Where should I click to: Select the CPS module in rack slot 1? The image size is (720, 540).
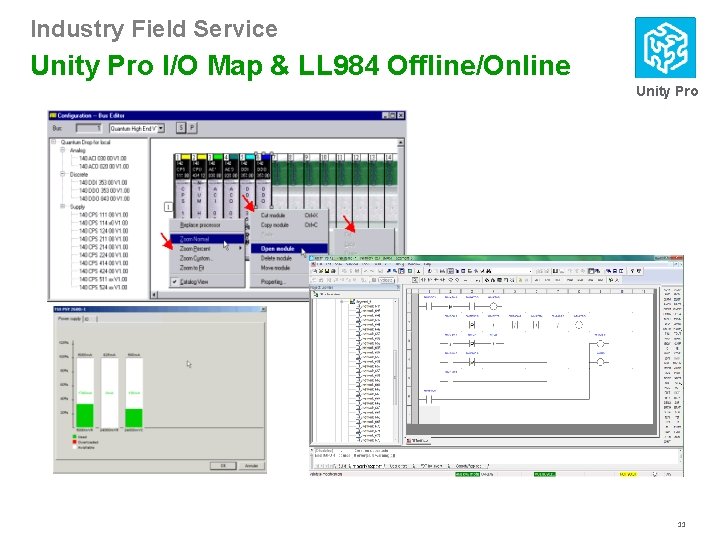tap(182, 188)
